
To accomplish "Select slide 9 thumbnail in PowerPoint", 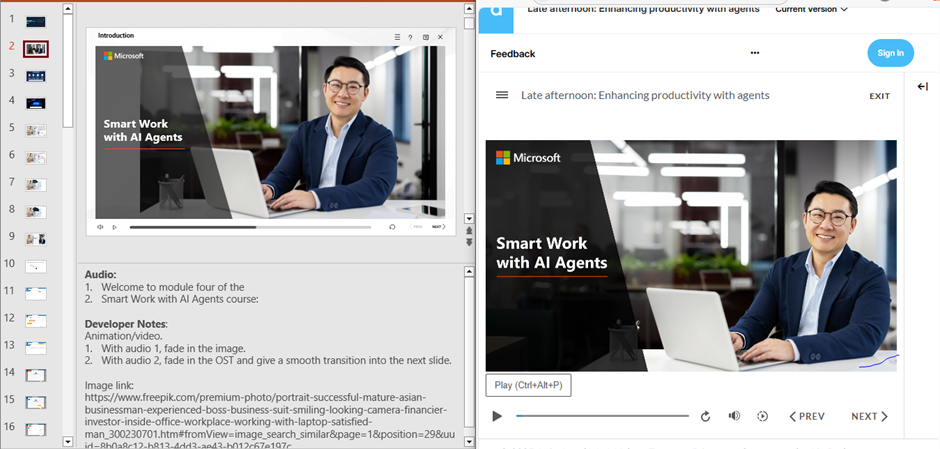I will pyautogui.click(x=36, y=239).
